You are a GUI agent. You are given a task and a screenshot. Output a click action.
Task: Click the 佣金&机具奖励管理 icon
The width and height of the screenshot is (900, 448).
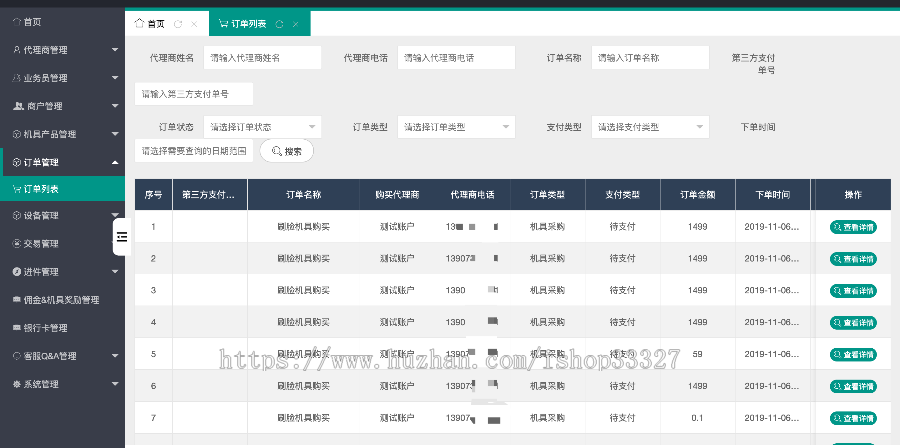click(x=17, y=300)
